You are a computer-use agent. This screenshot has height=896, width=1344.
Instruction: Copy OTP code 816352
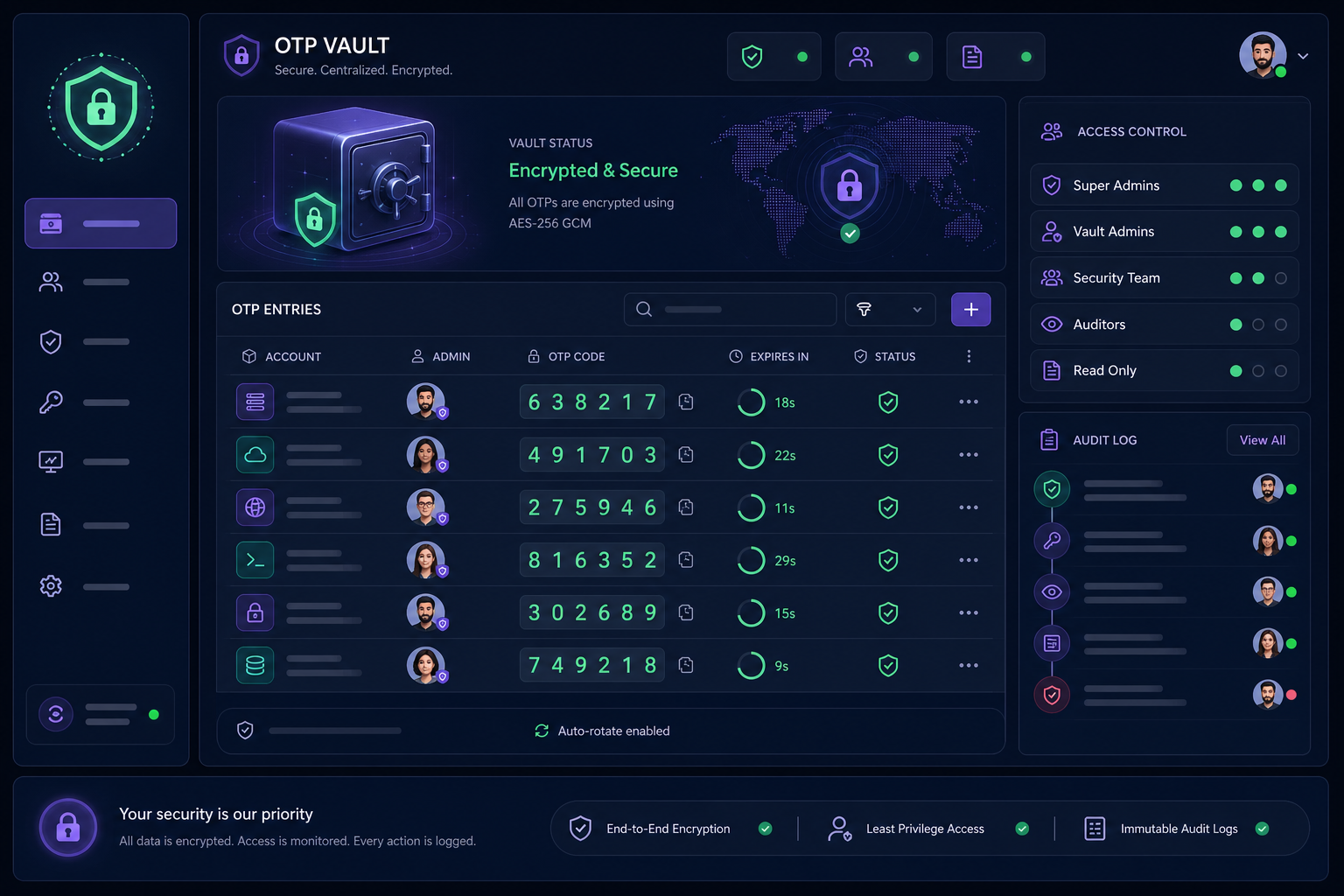coord(686,560)
